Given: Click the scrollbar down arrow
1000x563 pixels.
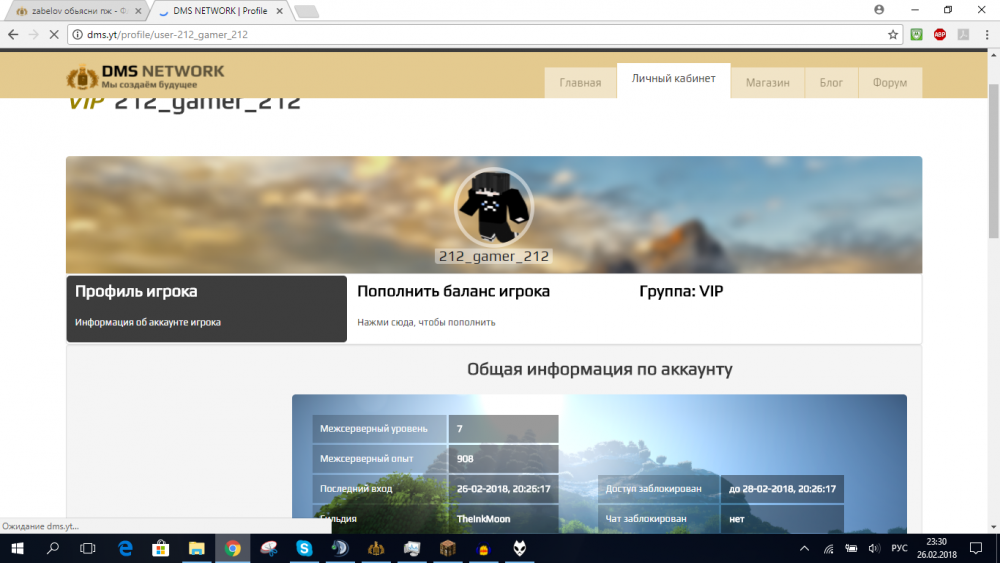Looking at the screenshot, I should click(994, 527).
